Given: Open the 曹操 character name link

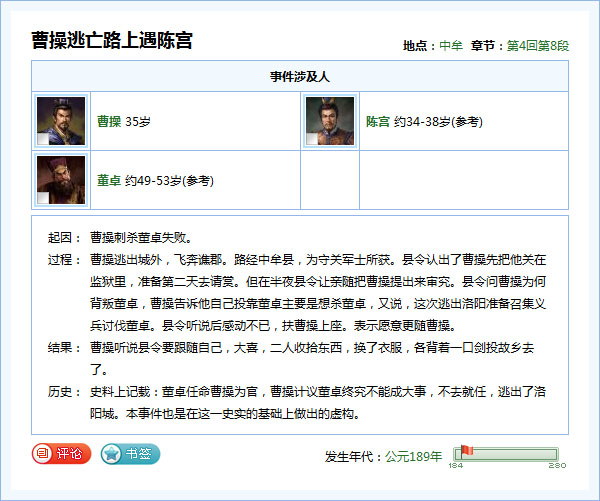Looking at the screenshot, I should pyautogui.click(x=109, y=122).
